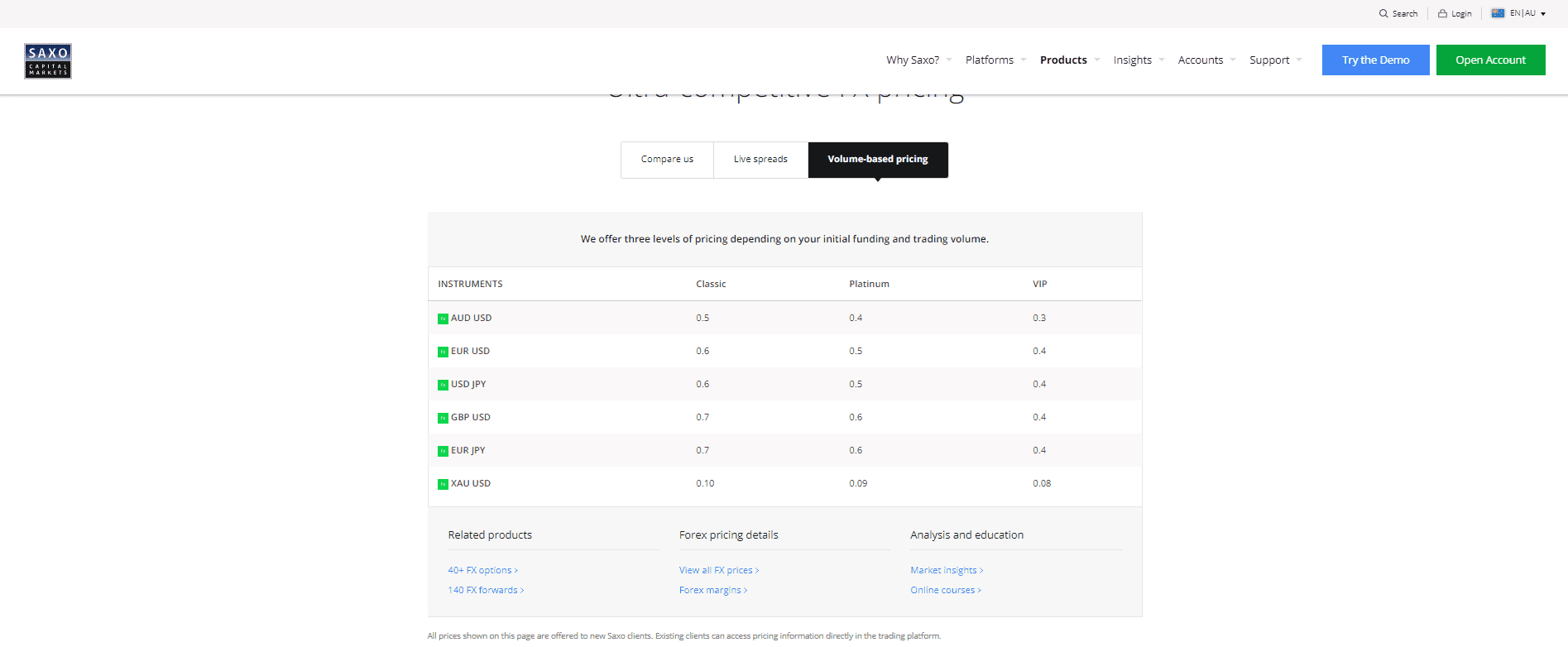Viewport: 1568px width, 647px height.
Task: Expand the Products navigation menu
Action: point(1063,60)
